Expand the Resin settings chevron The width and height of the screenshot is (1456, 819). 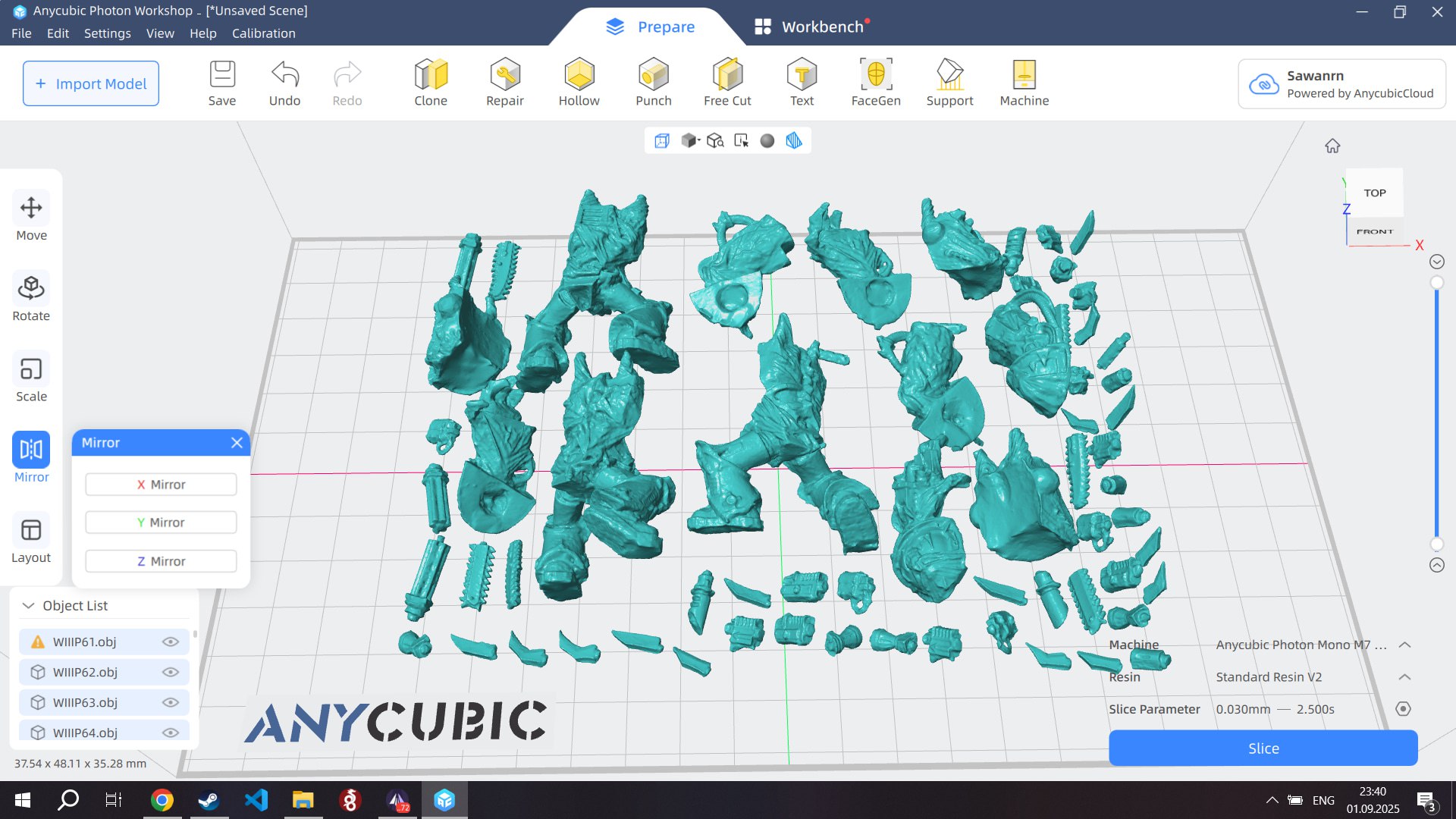tap(1404, 677)
